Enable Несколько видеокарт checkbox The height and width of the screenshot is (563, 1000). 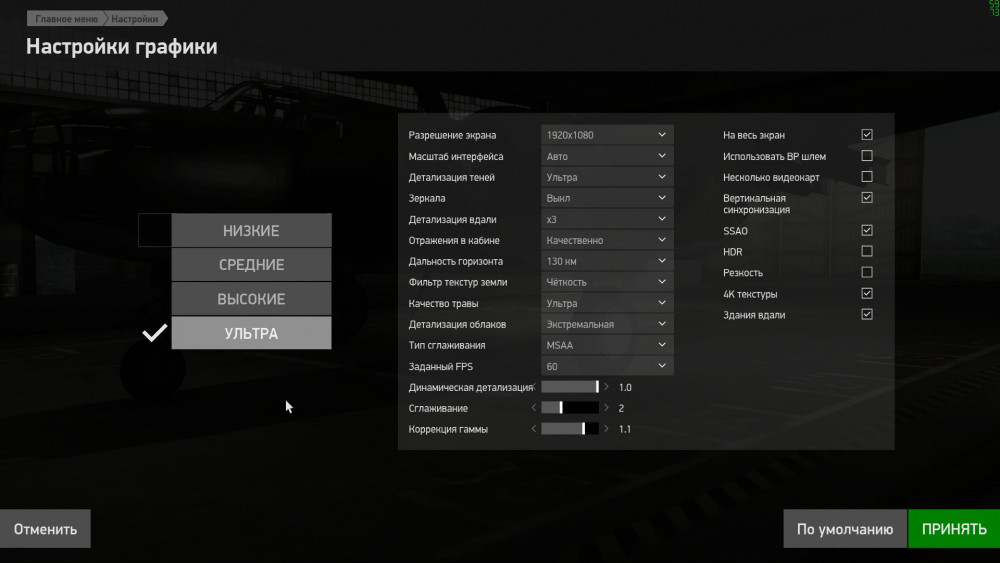[x=867, y=177]
